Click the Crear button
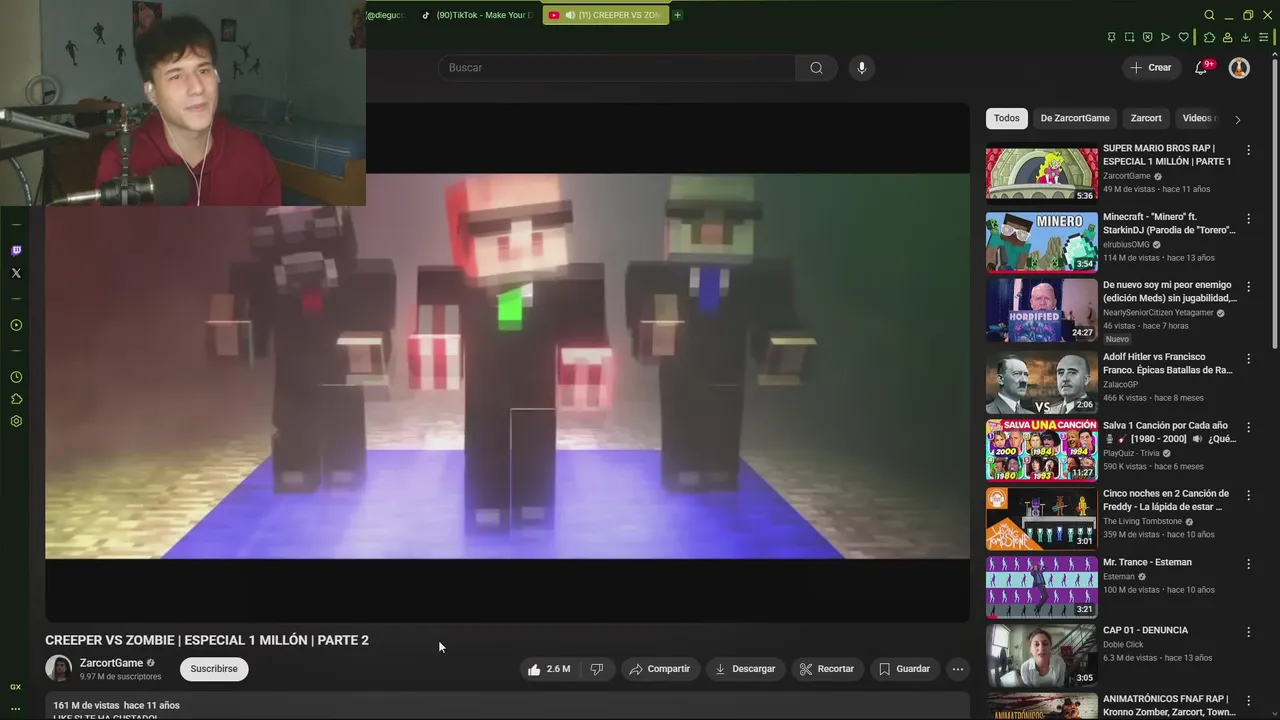Viewport: 1280px width, 720px height. (x=1151, y=68)
